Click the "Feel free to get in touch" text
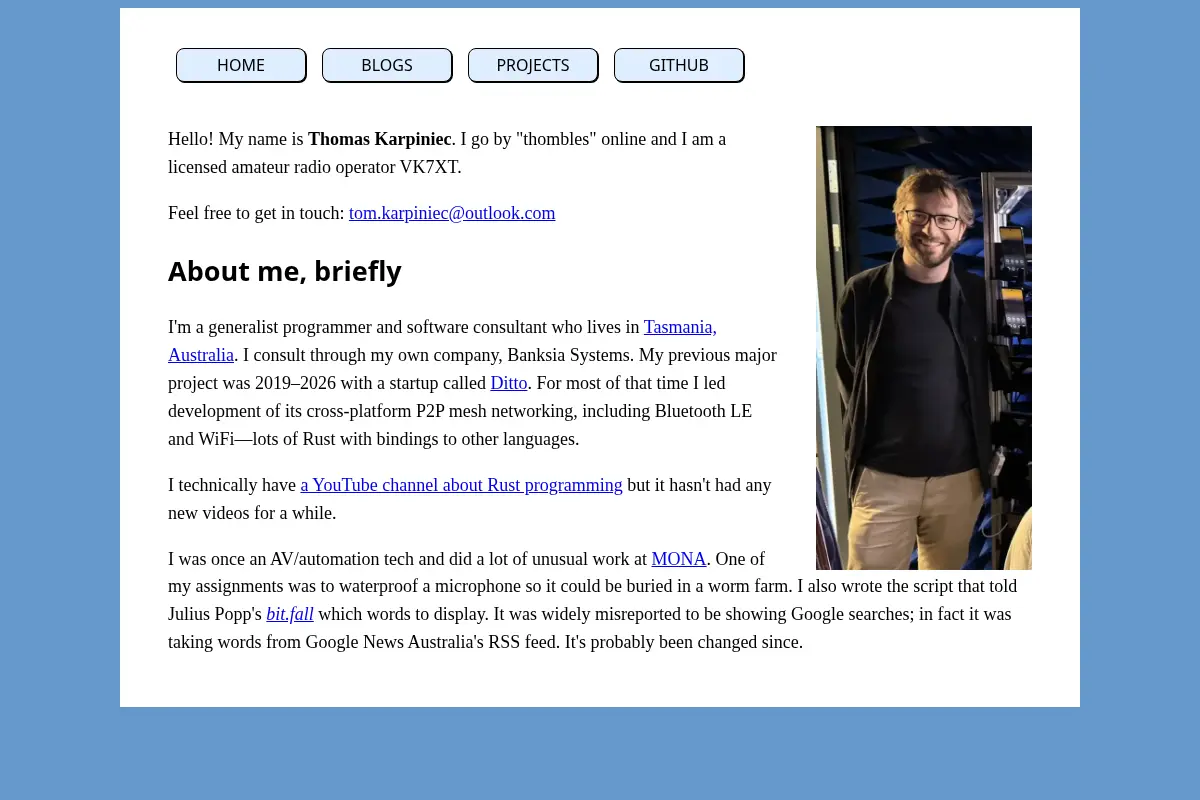 (256, 213)
